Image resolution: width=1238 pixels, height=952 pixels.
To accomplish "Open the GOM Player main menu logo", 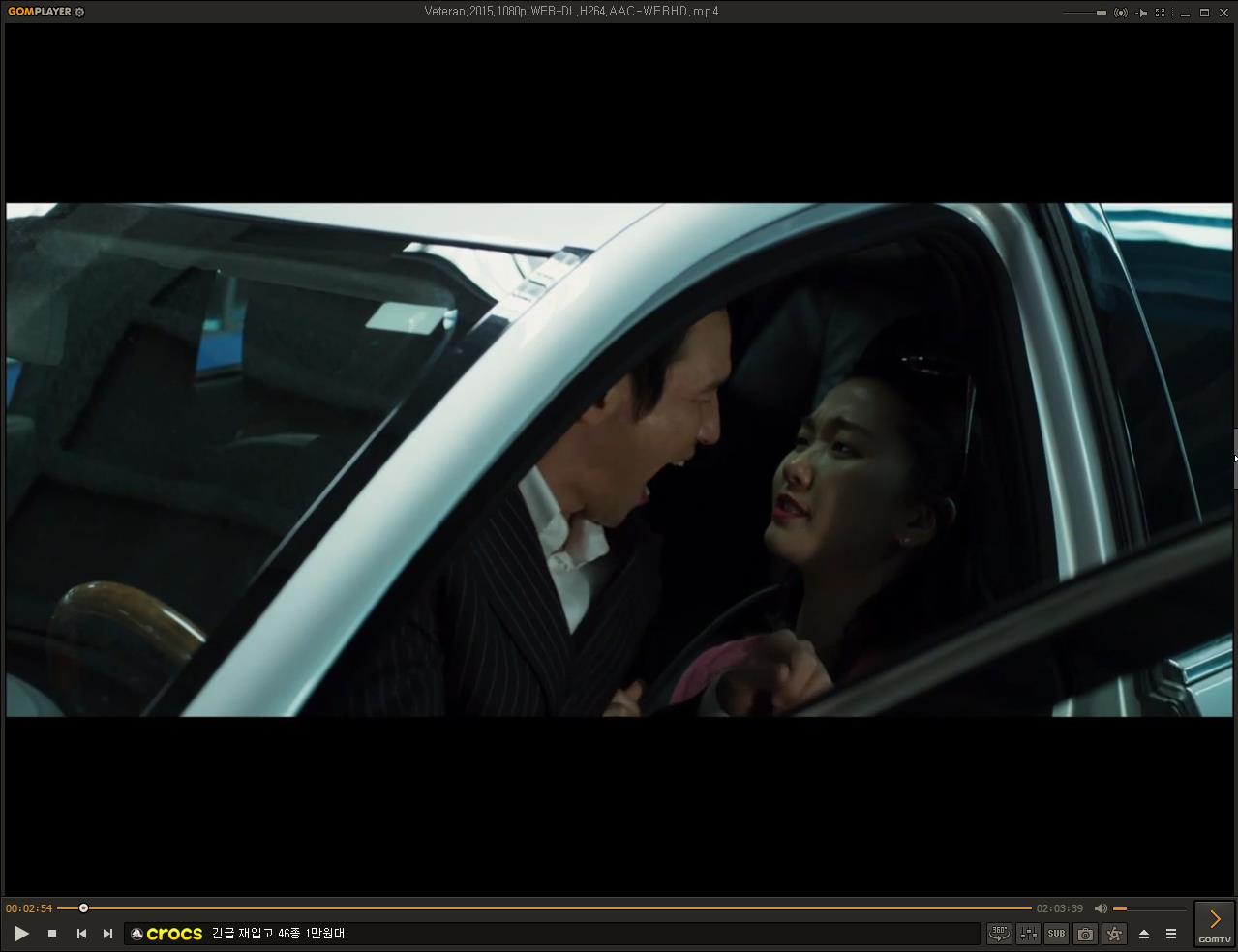I will [40, 12].
